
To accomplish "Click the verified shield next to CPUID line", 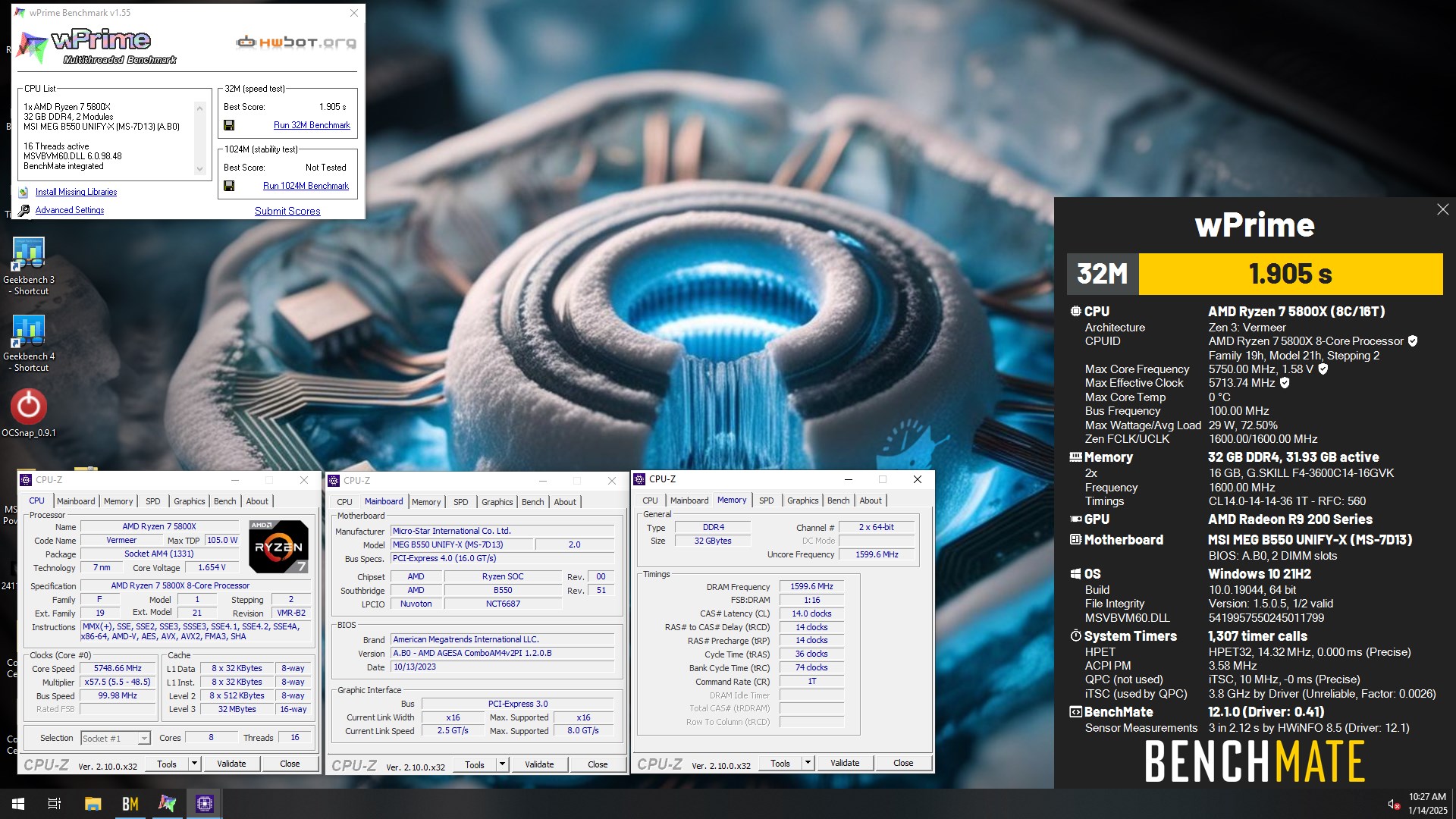I will tap(1413, 341).
